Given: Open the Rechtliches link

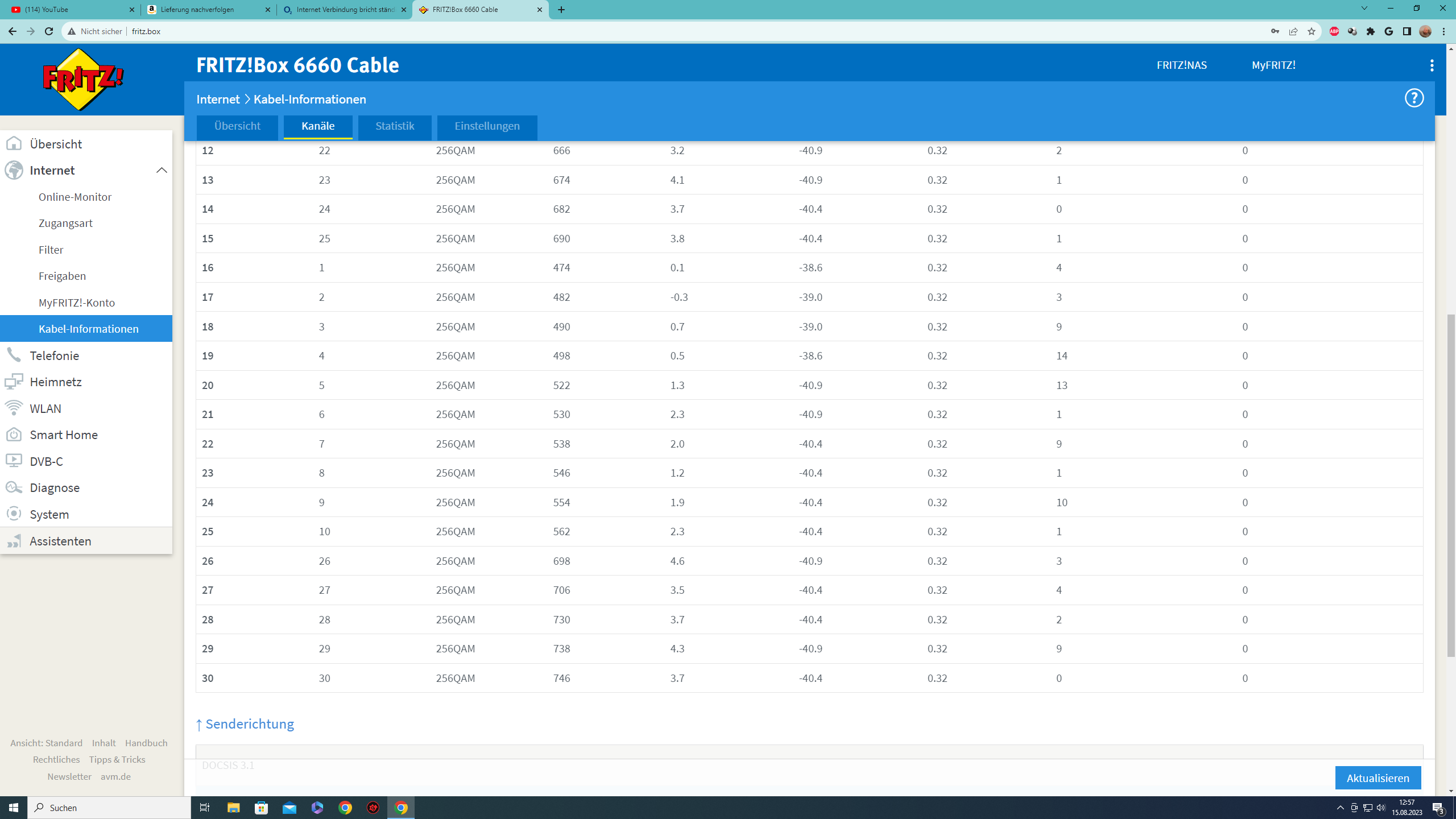Looking at the screenshot, I should click(56, 759).
